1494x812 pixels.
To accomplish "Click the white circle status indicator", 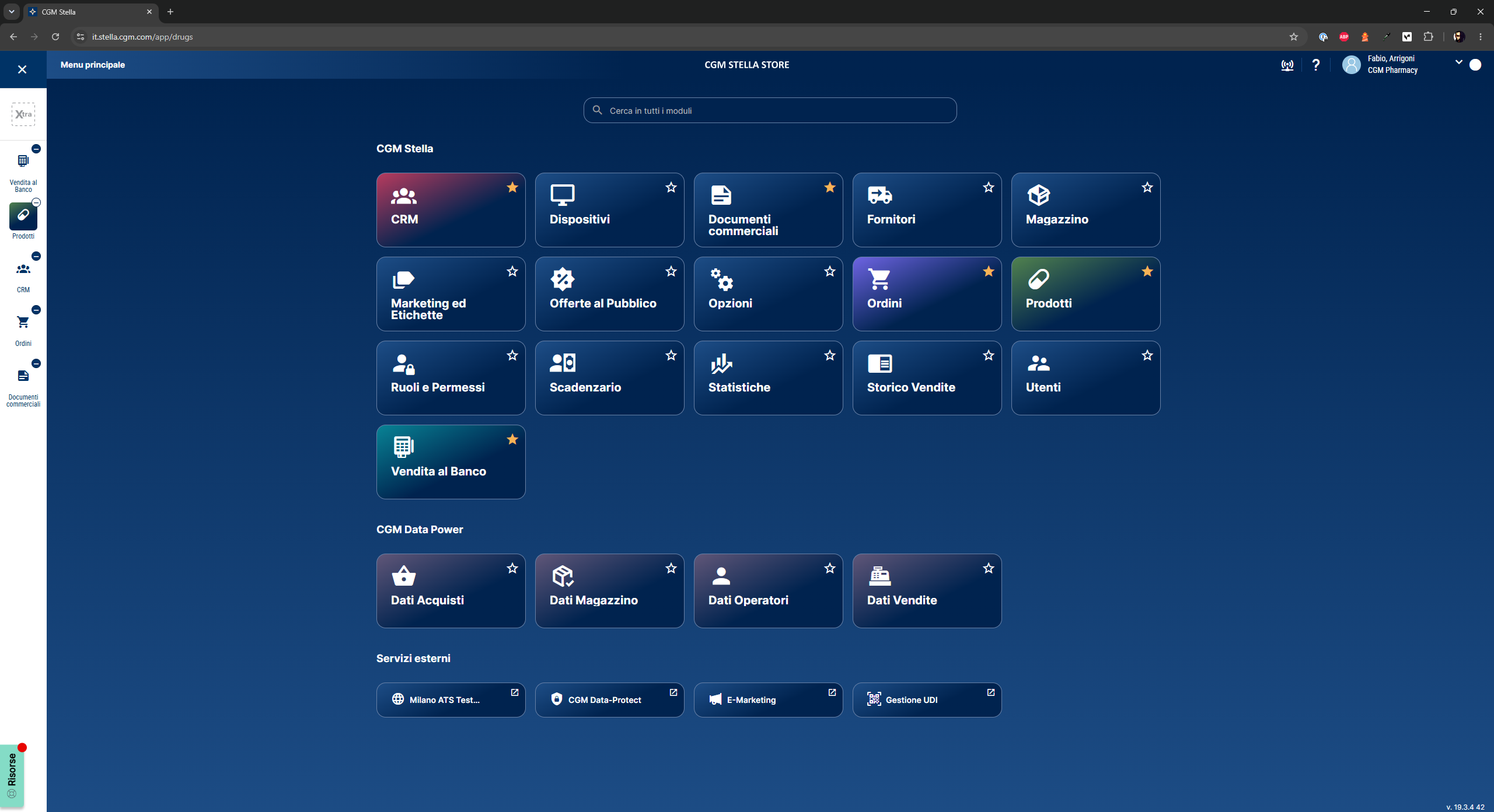I will click(1475, 65).
